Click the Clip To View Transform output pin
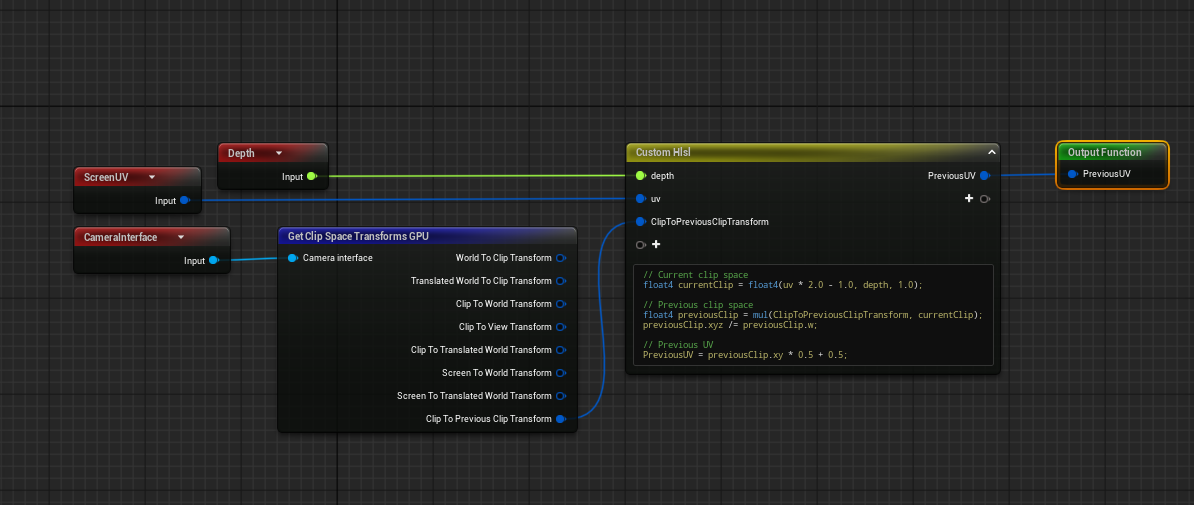 561,327
